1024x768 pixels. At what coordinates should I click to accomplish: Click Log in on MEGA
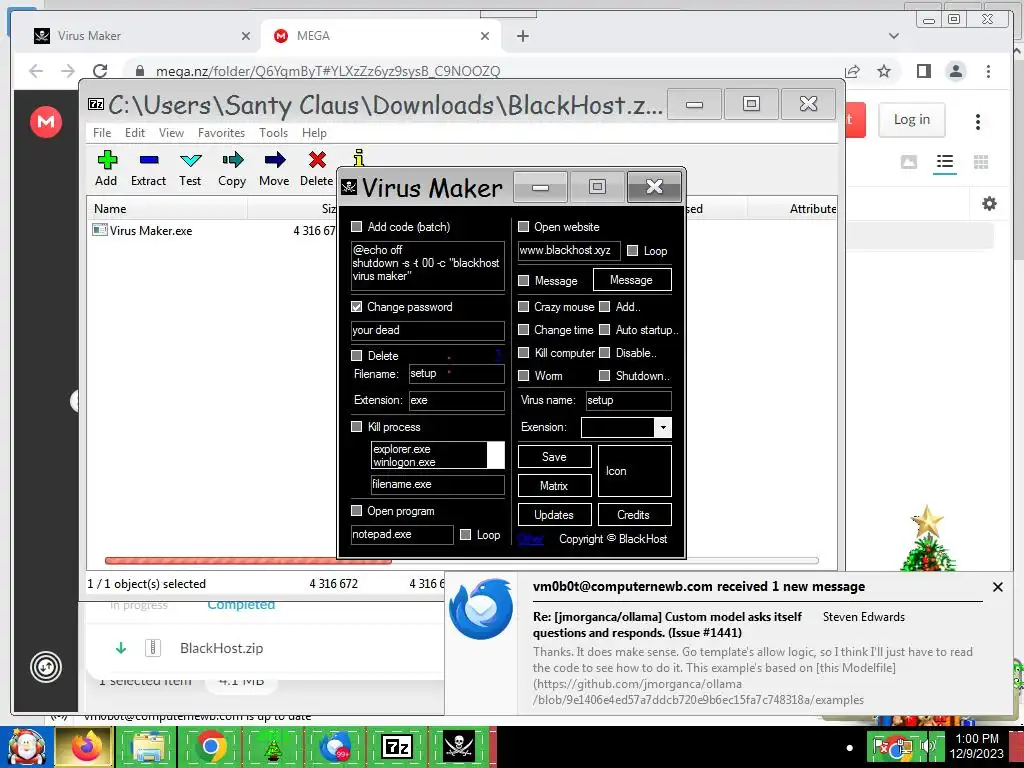(912, 120)
